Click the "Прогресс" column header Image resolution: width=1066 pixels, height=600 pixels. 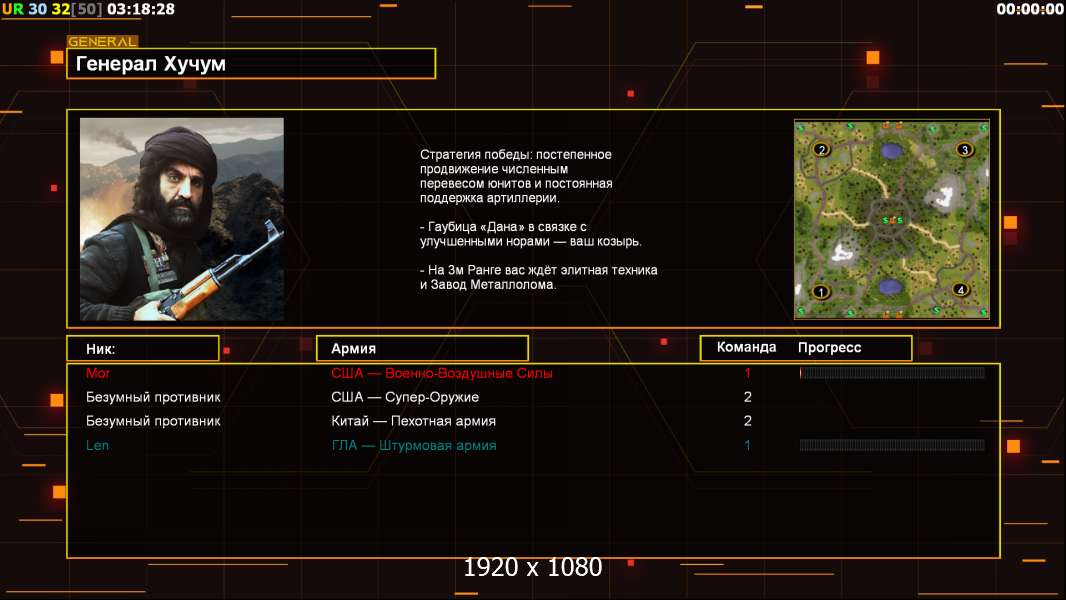coord(829,348)
